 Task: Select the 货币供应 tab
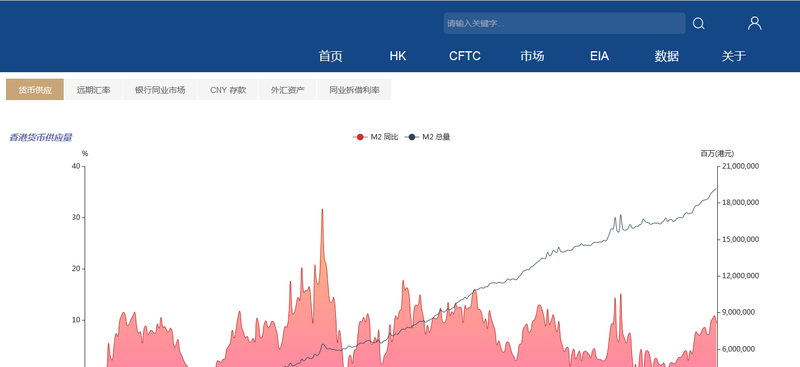(x=35, y=90)
